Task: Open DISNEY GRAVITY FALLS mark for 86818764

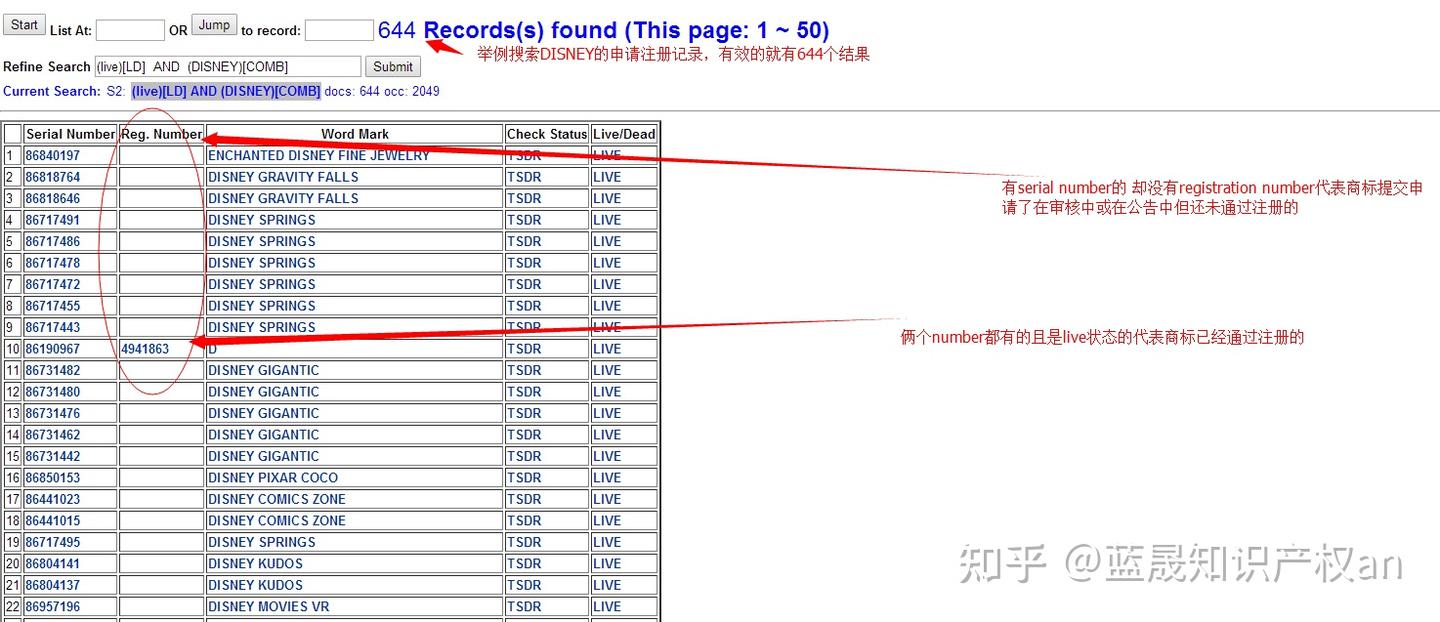Action: tap(283, 177)
